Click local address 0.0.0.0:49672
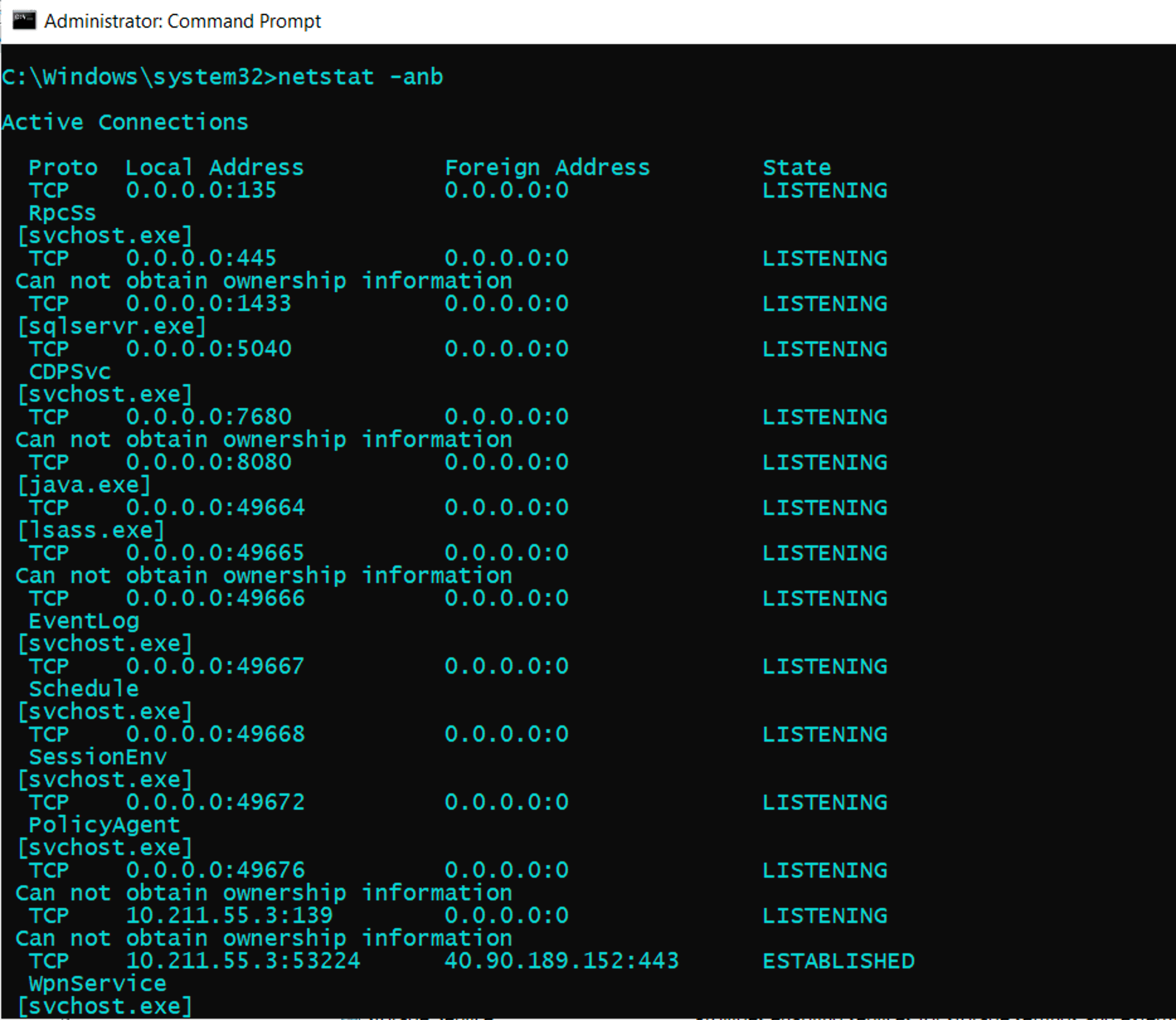Screen dimensions: 1176x1020 (x=215, y=802)
